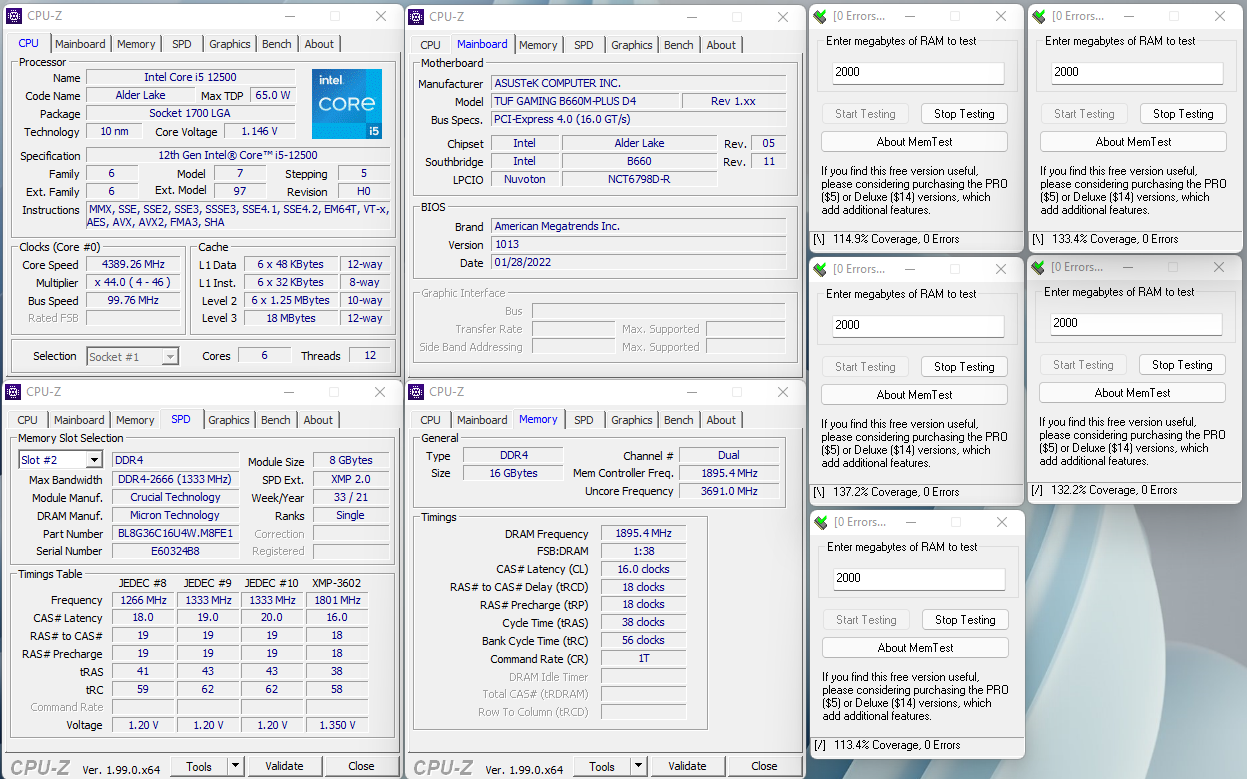
Task: Select SPD tab in Memory CPU-Z window
Action: click(584, 420)
